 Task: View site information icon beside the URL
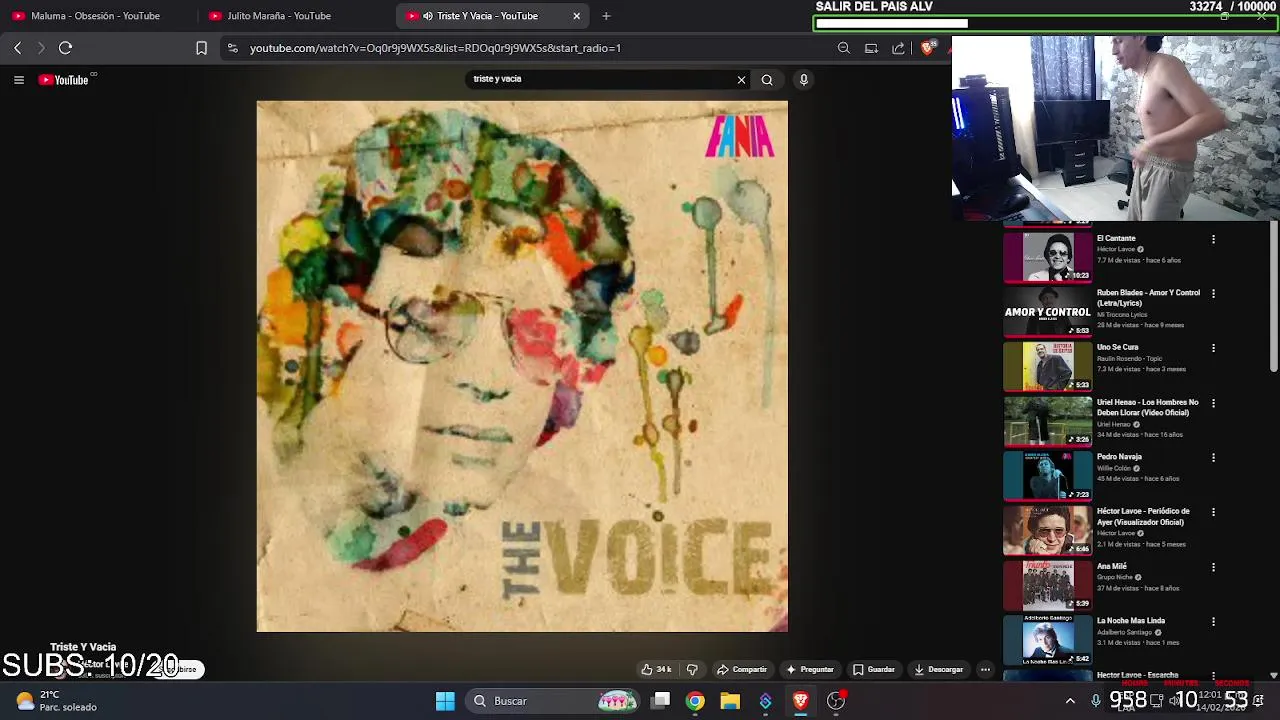click(x=232, y=48)
